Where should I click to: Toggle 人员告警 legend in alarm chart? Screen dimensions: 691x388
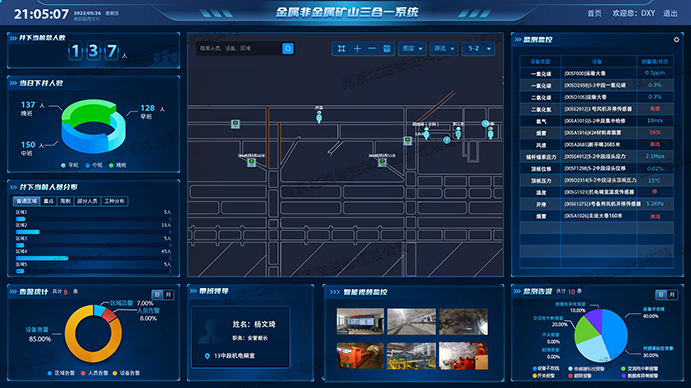[x=94, y=373]
